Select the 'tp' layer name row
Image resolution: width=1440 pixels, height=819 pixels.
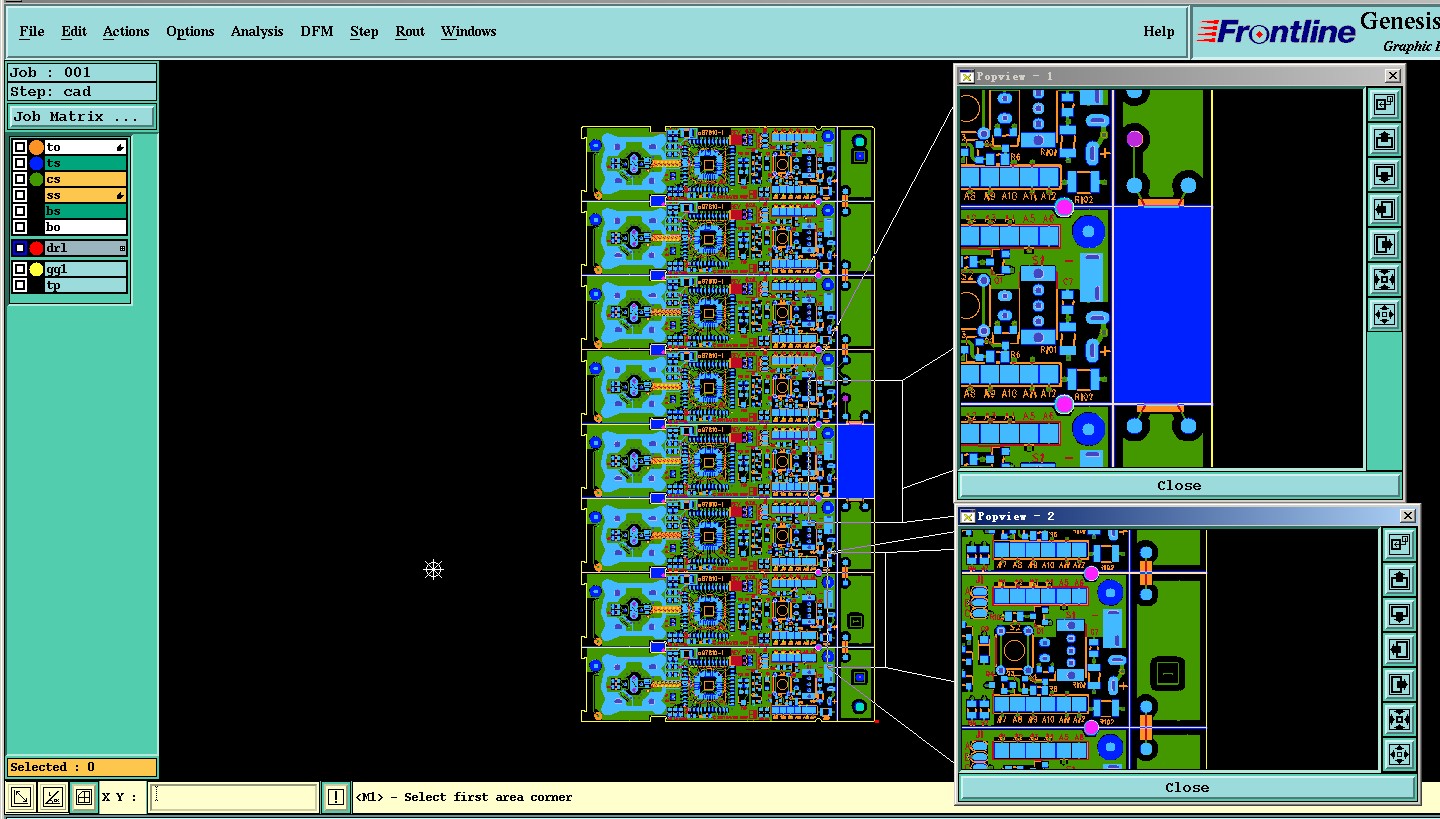tap(86, 285)
